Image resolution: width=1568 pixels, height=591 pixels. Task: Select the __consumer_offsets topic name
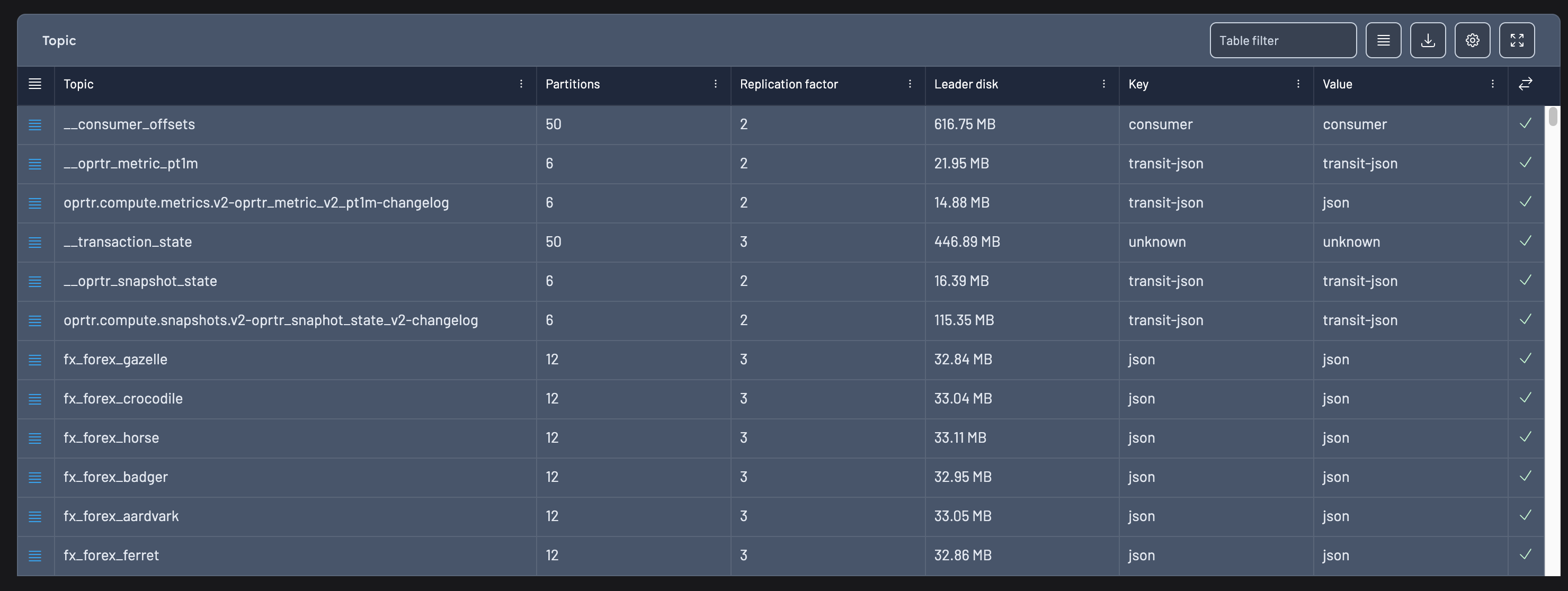[x=129, y=124]
